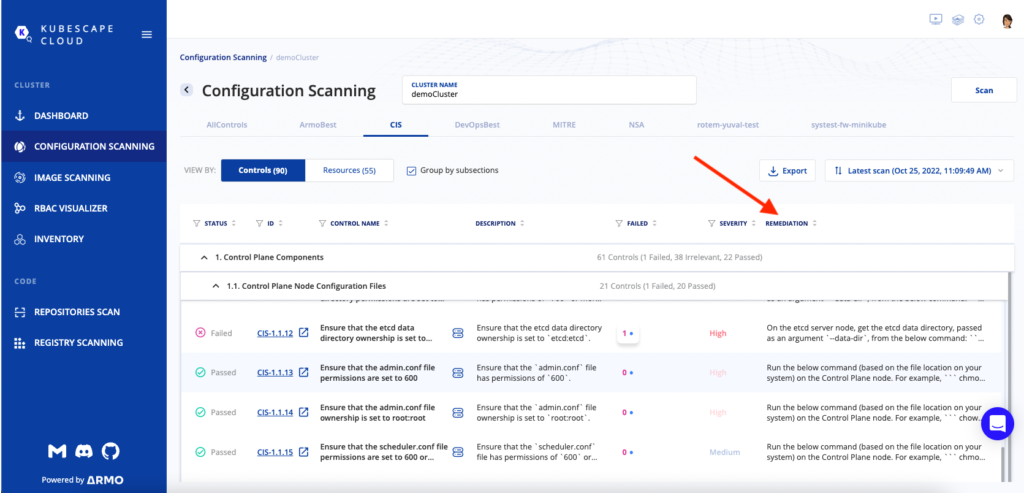Open the Latest scan date dropdown
1024x493 pixels.
(x=920, y=171)
